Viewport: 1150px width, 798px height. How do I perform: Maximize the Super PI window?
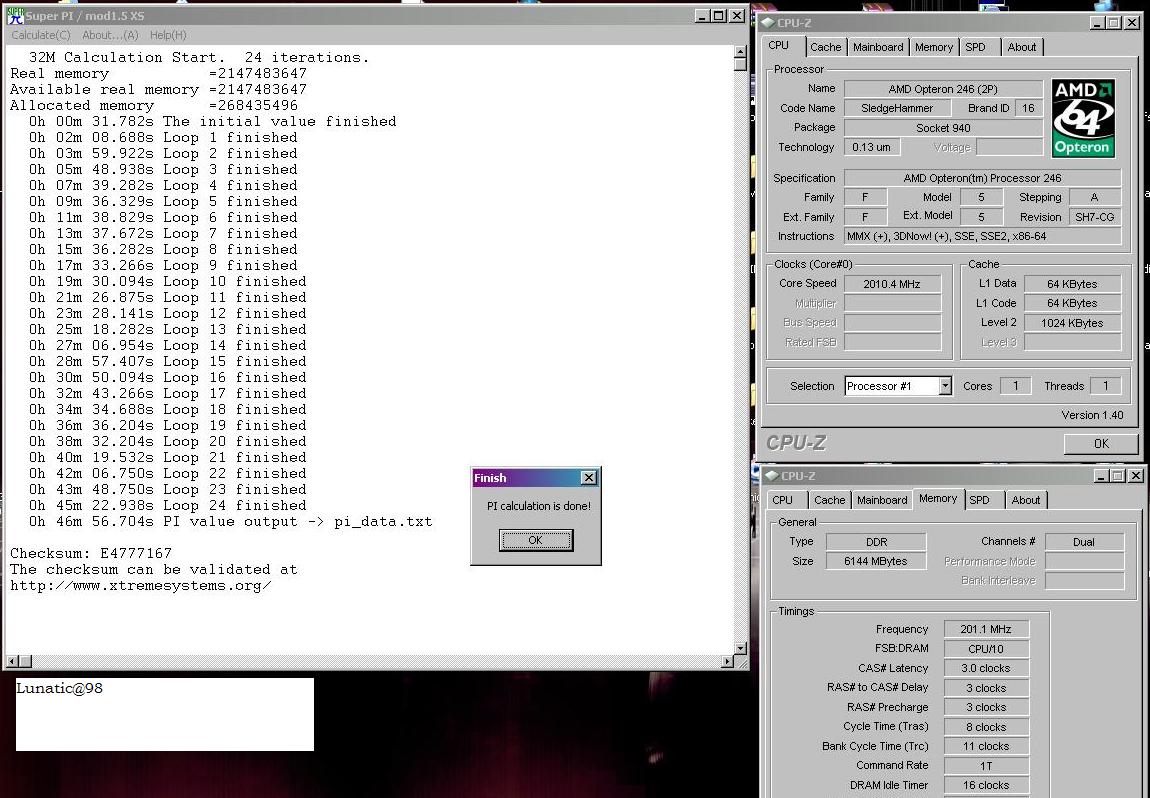coord(719,15)
